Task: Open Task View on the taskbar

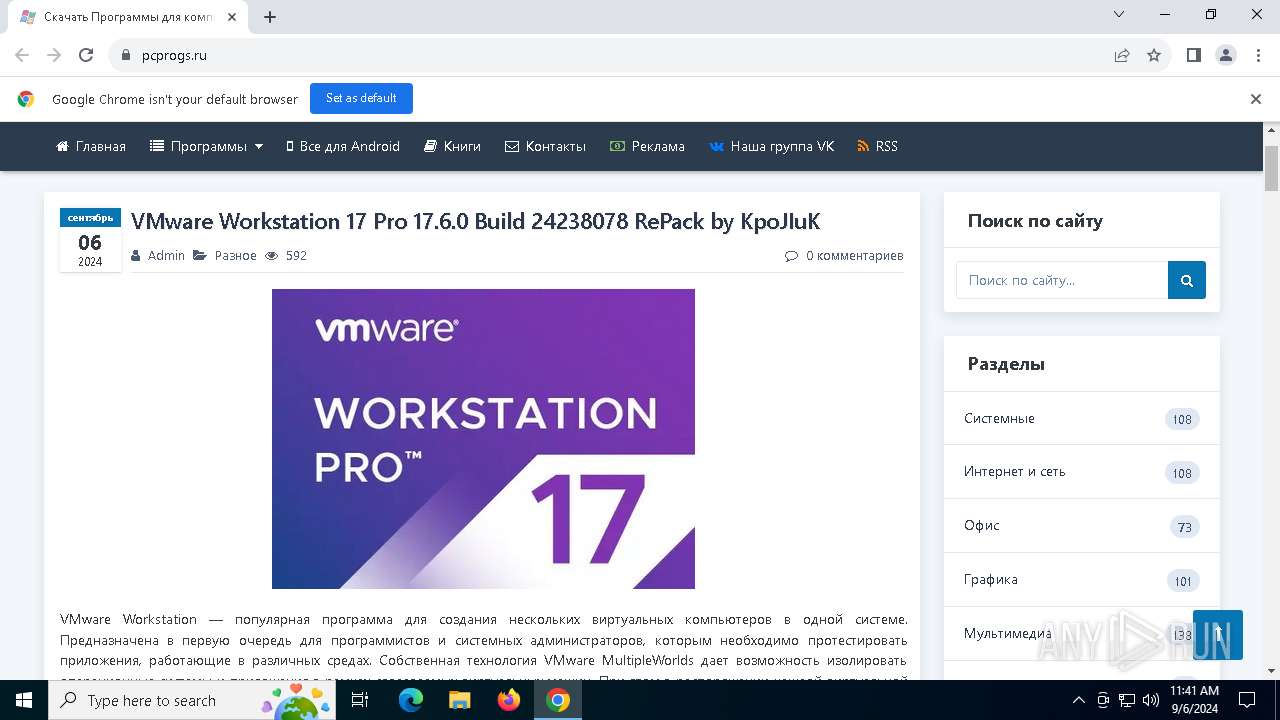Action: [x=360, y=700]
